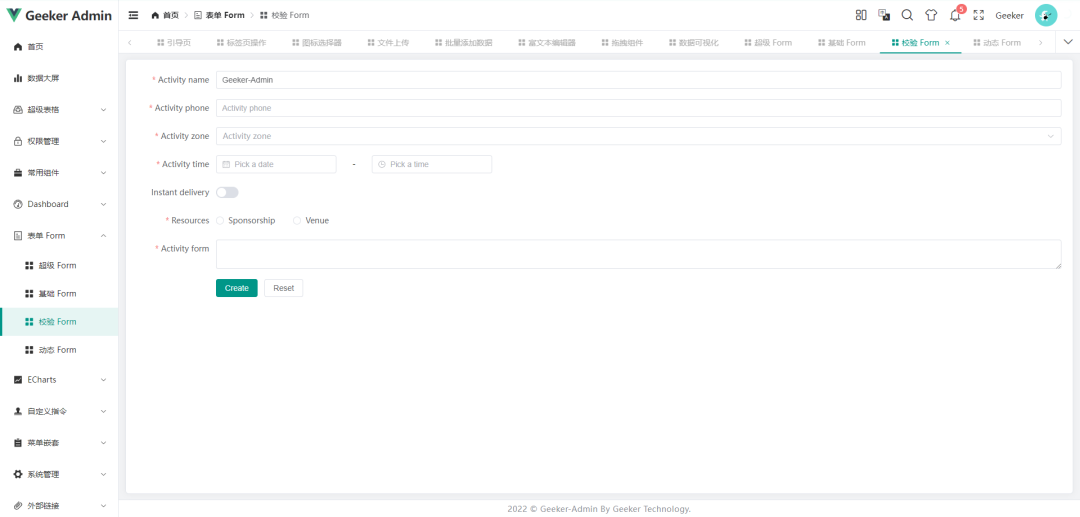
Task: Switch to the 动态 Form tab
Action: click(x=997, y=43)
